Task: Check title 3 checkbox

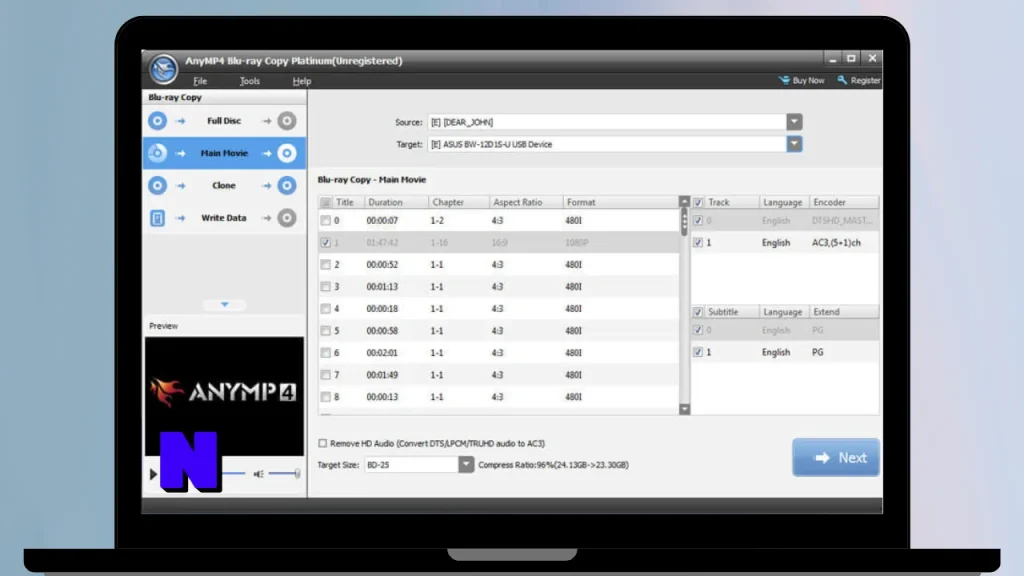Action: click(x=325, y=287)
